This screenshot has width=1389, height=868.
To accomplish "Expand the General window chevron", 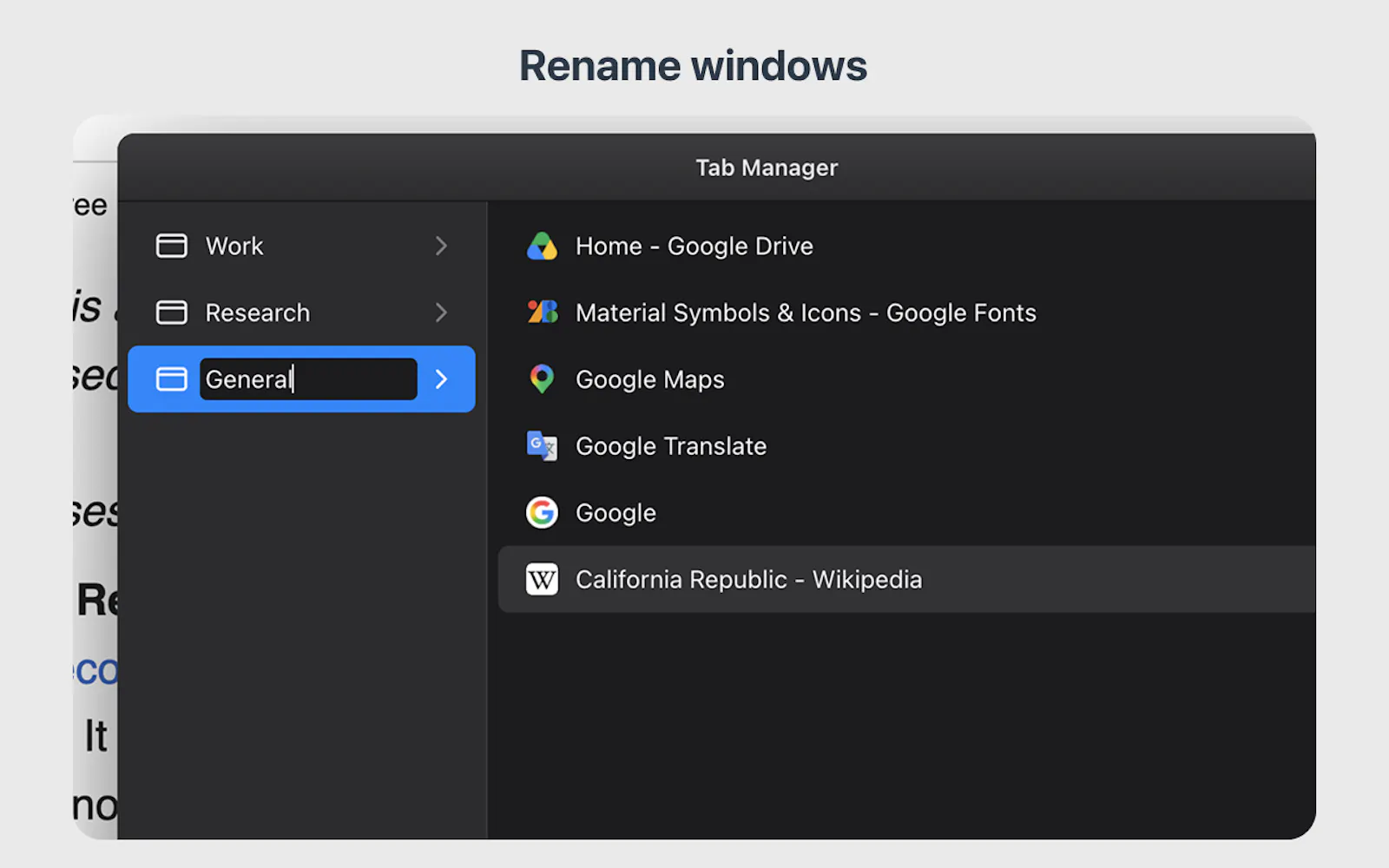I will 441,379.
